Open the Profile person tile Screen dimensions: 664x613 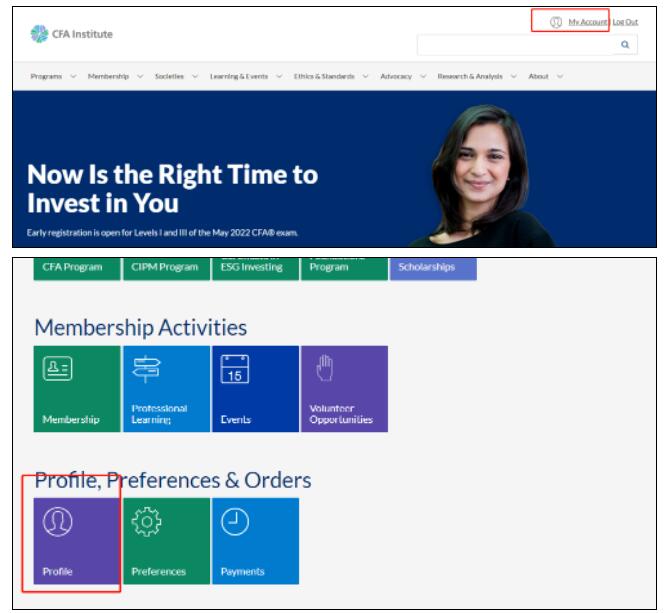click(77, 540)
